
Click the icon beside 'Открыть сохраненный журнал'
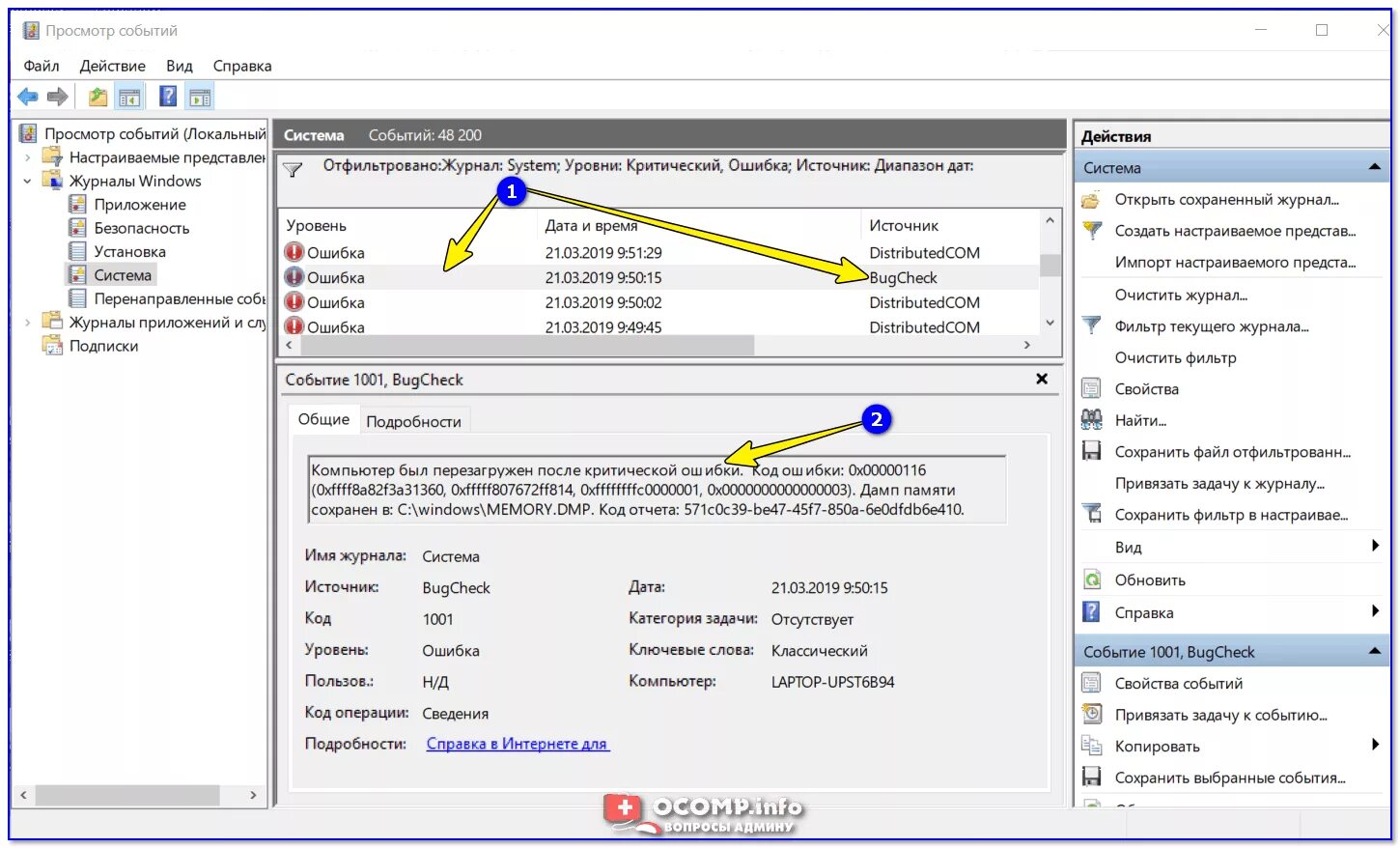(x=1091, y=200)
